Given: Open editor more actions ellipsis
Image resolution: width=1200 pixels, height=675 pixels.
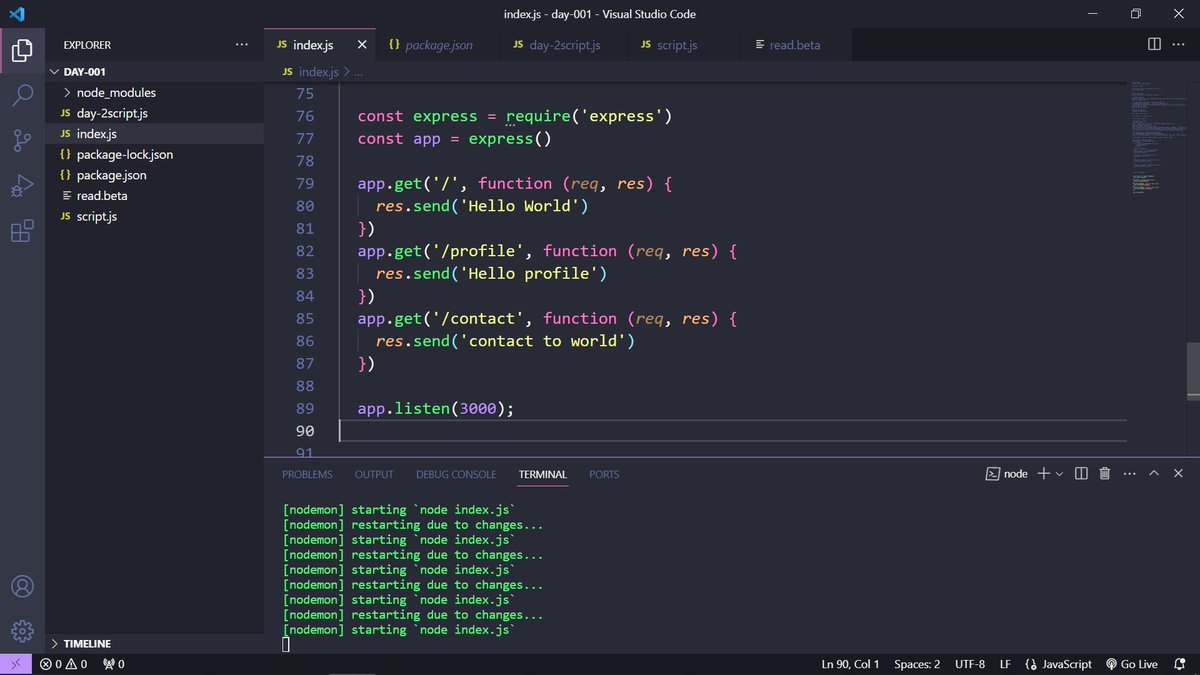Looking at the screenshot, I should 1179,45.
